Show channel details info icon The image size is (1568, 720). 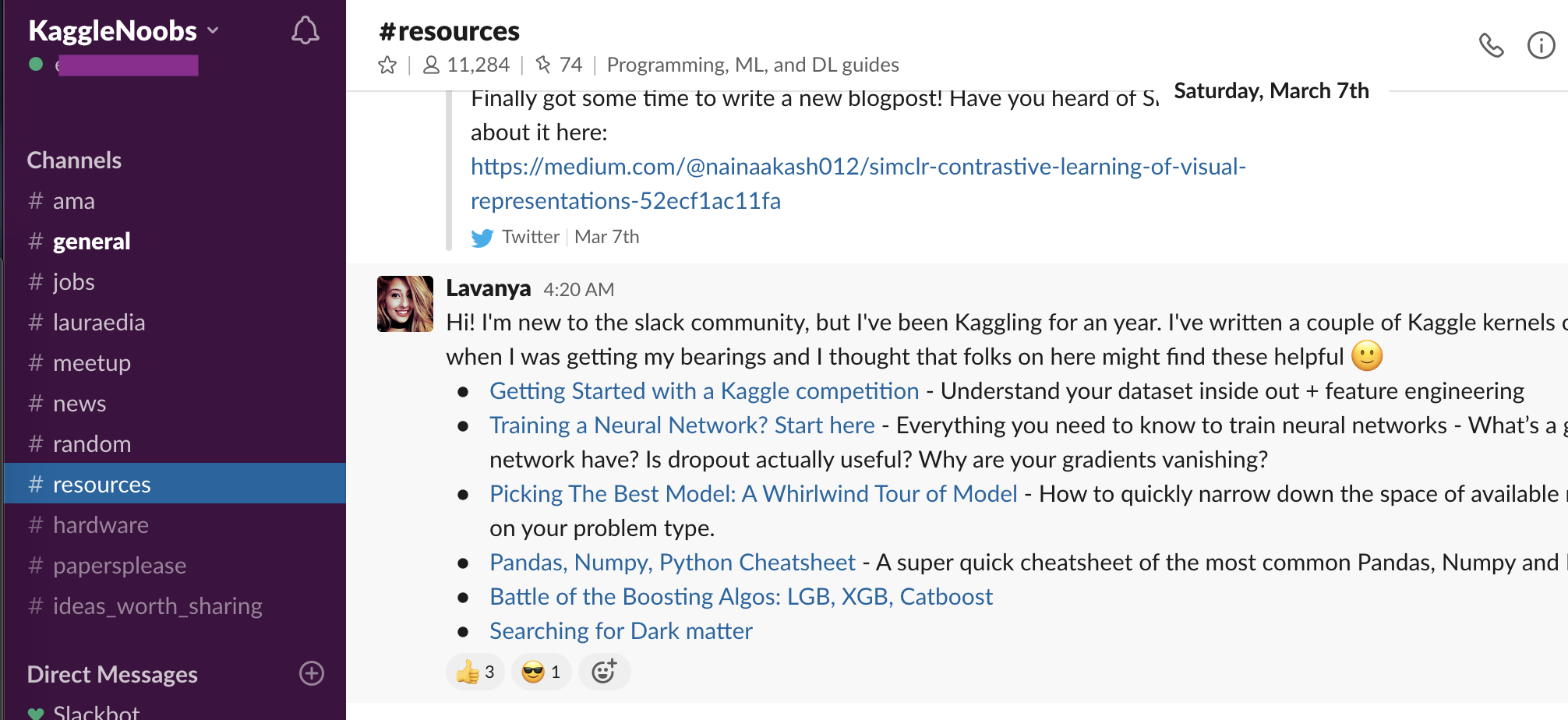(1541, 45)
